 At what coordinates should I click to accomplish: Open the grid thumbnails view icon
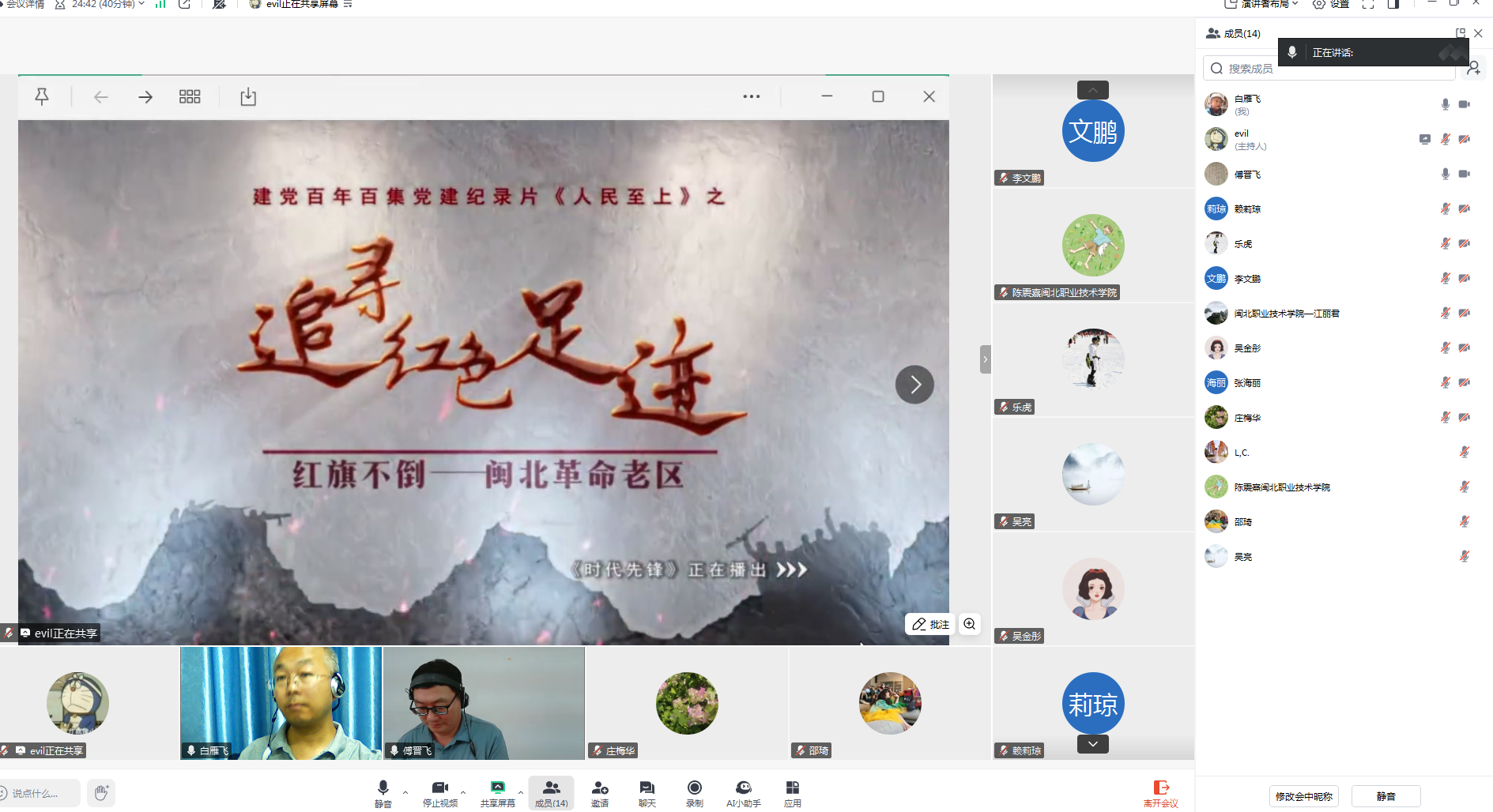coord(190,96)
